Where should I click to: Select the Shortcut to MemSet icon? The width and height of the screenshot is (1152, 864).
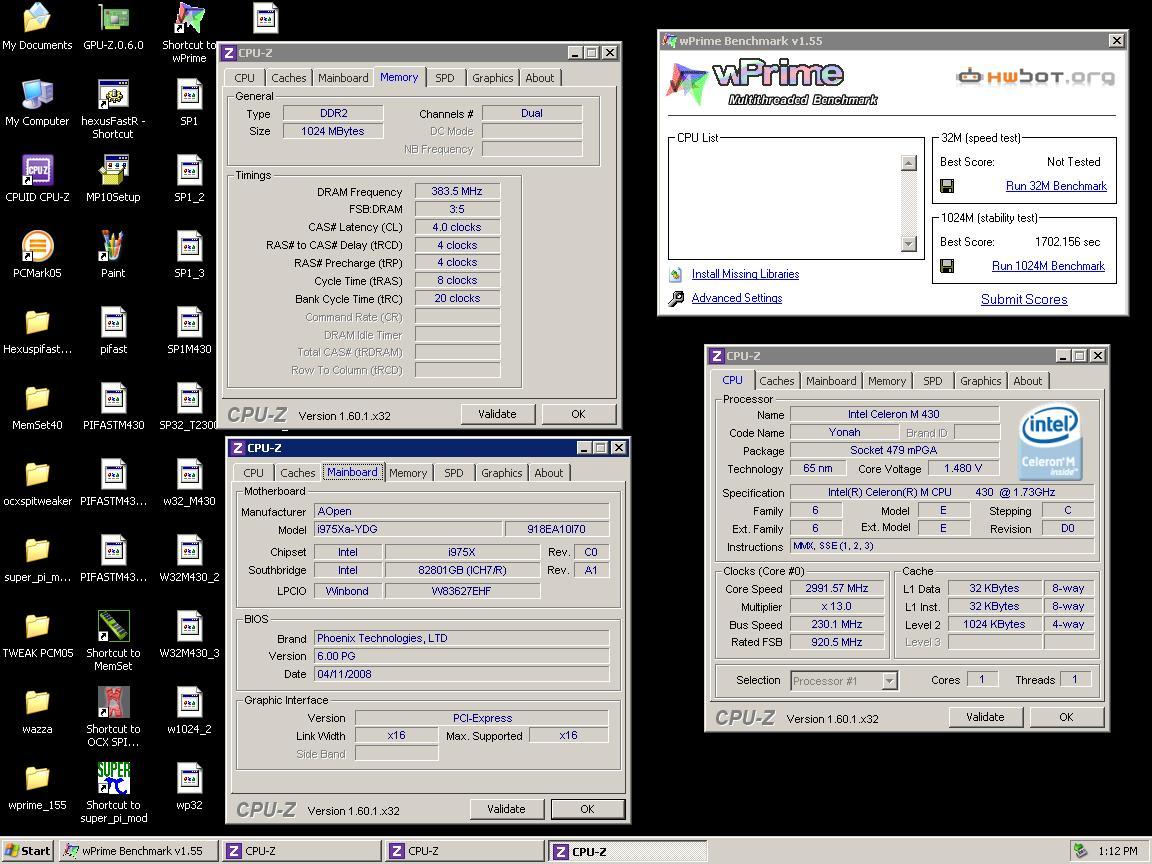click(113, 641)
